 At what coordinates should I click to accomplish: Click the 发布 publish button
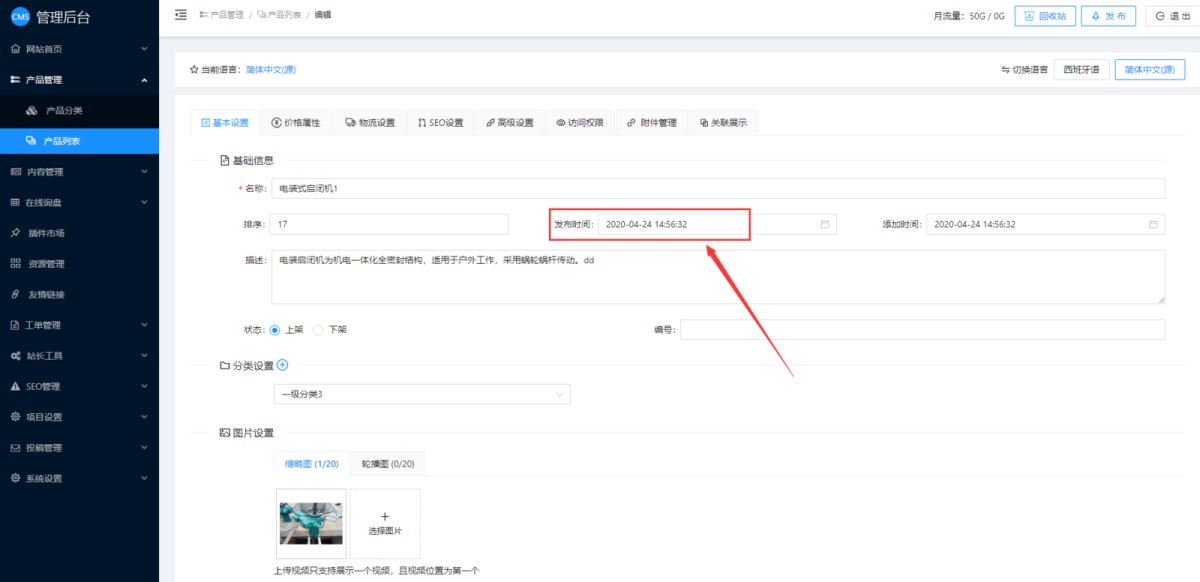coord(1108,16)
